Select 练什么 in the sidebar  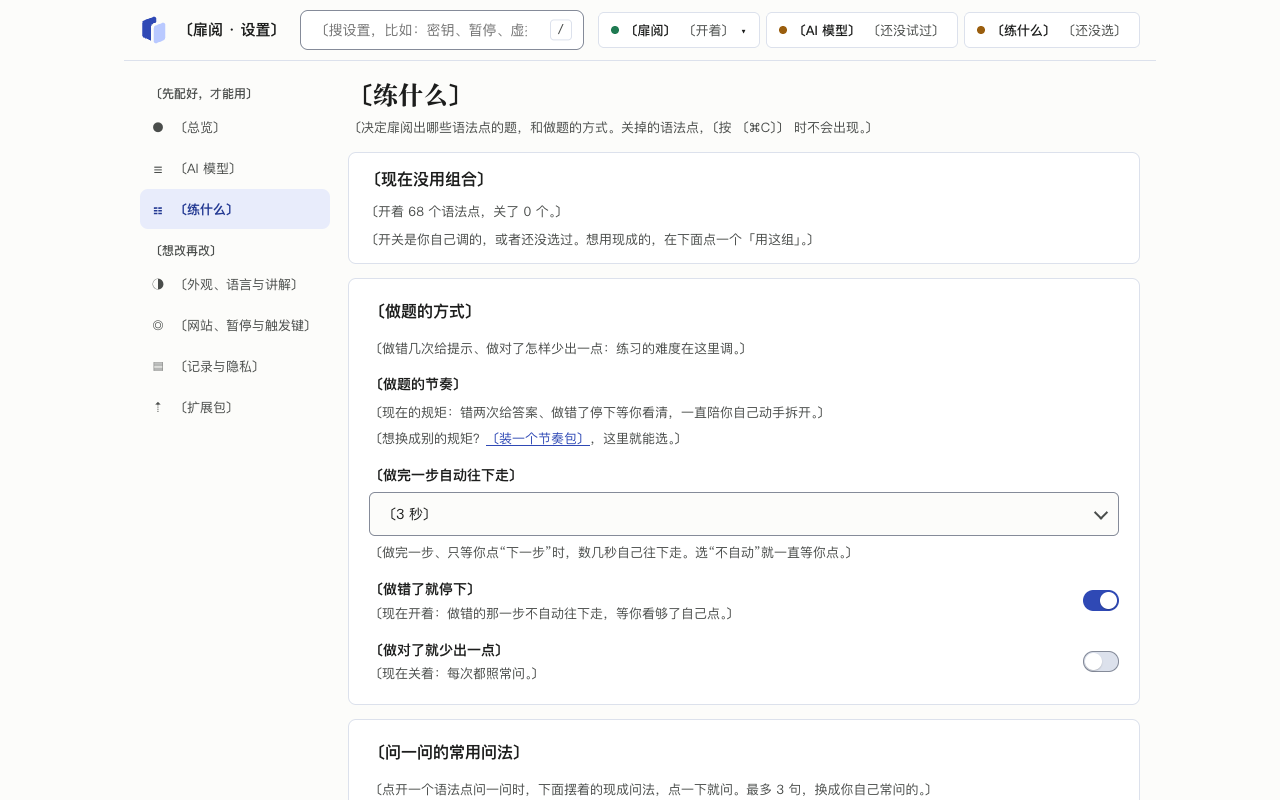[x=235, y=209]
